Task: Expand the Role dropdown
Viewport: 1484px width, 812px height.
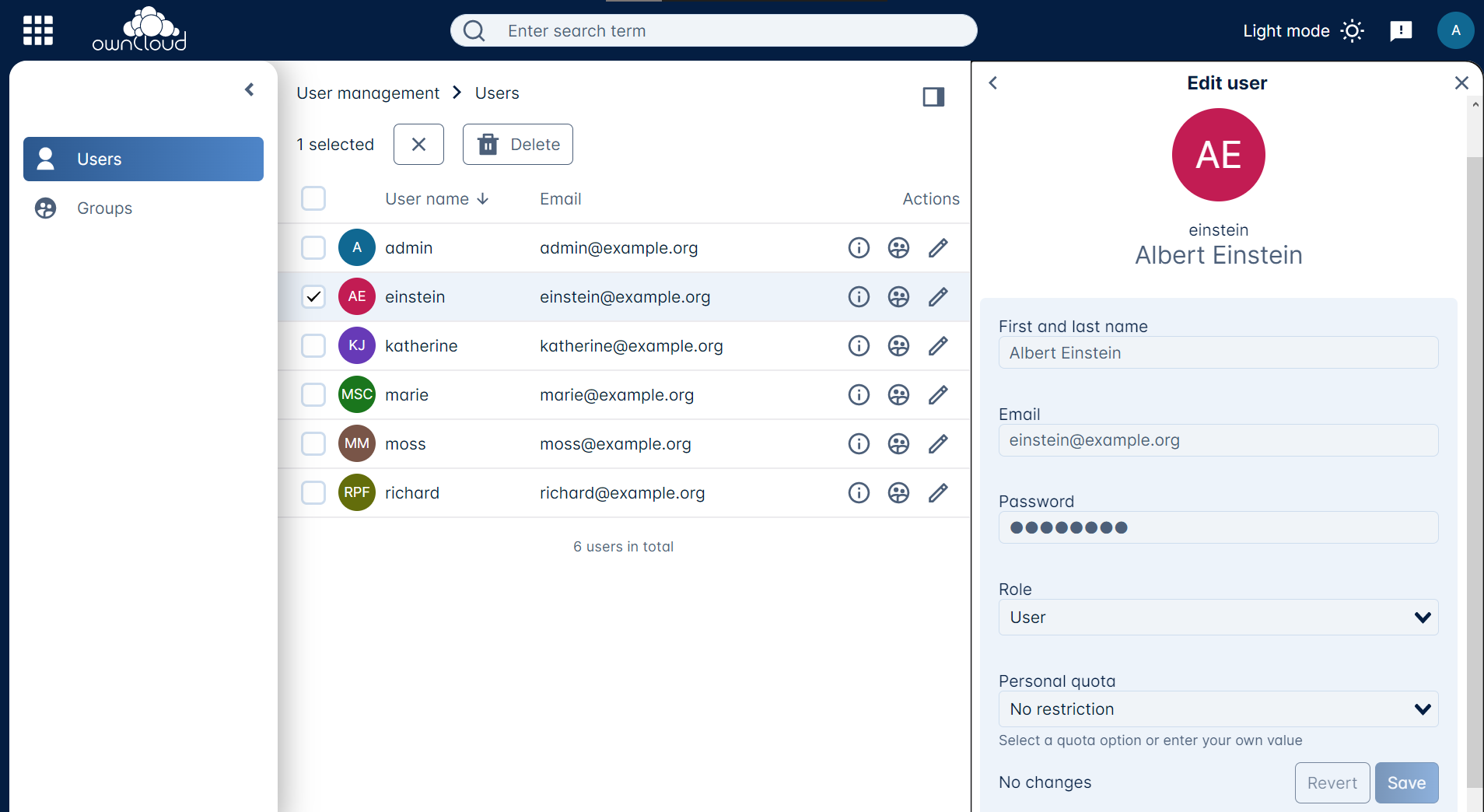Action: [x=1218, y=618]
